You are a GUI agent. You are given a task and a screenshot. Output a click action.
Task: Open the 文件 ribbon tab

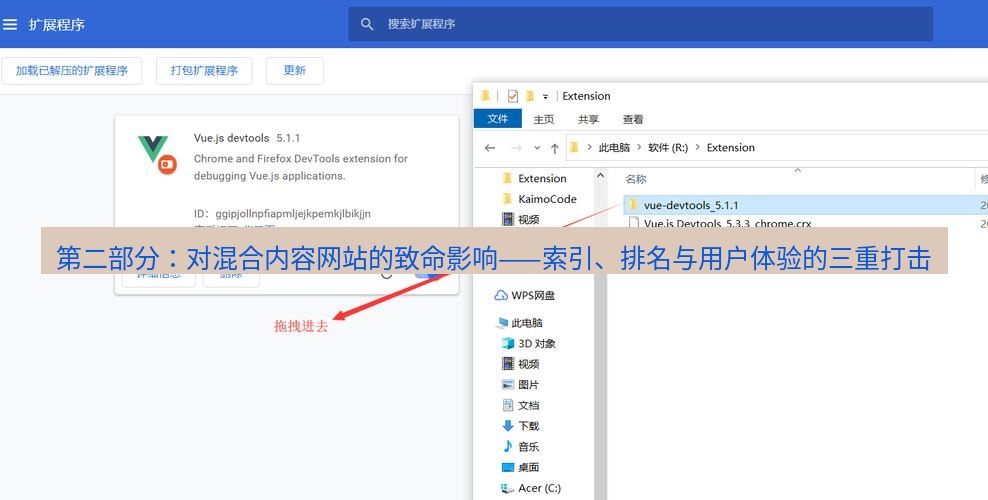(498, 118)
